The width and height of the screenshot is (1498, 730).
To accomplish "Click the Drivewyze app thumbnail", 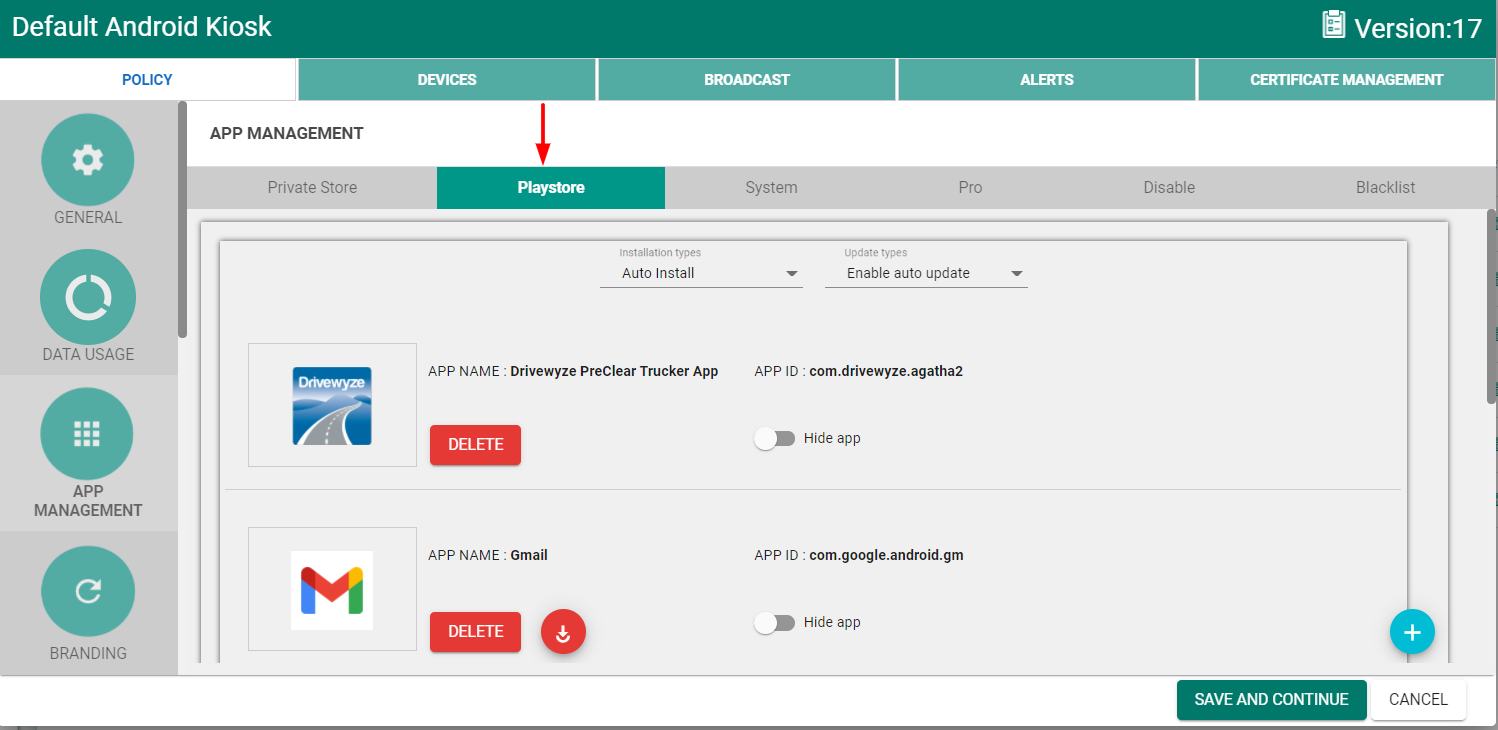I will click(x=332, y=405).
